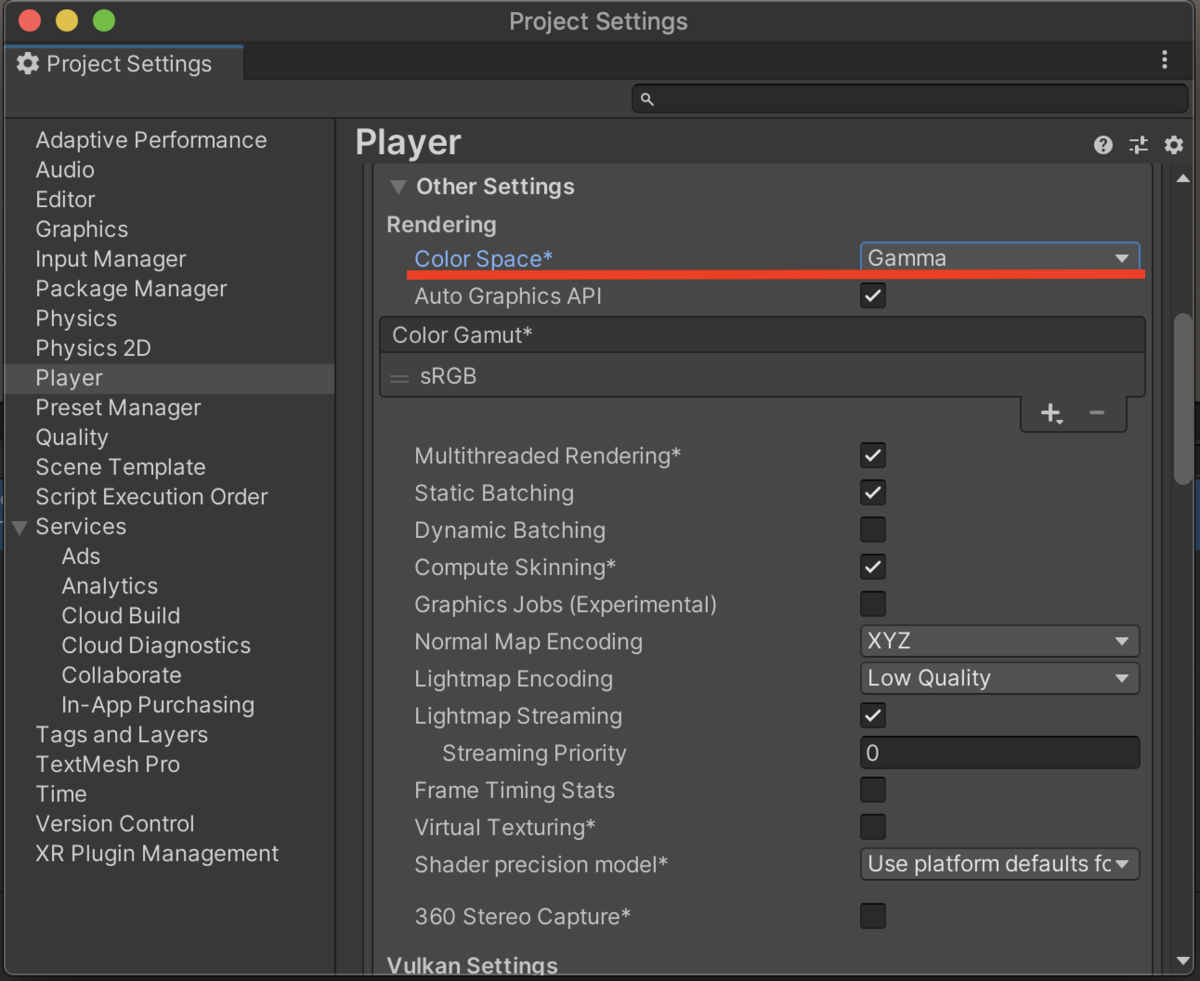Screen dimensions: 1200x981
Task: Open Version Control settings
Action: click(115, 824)
